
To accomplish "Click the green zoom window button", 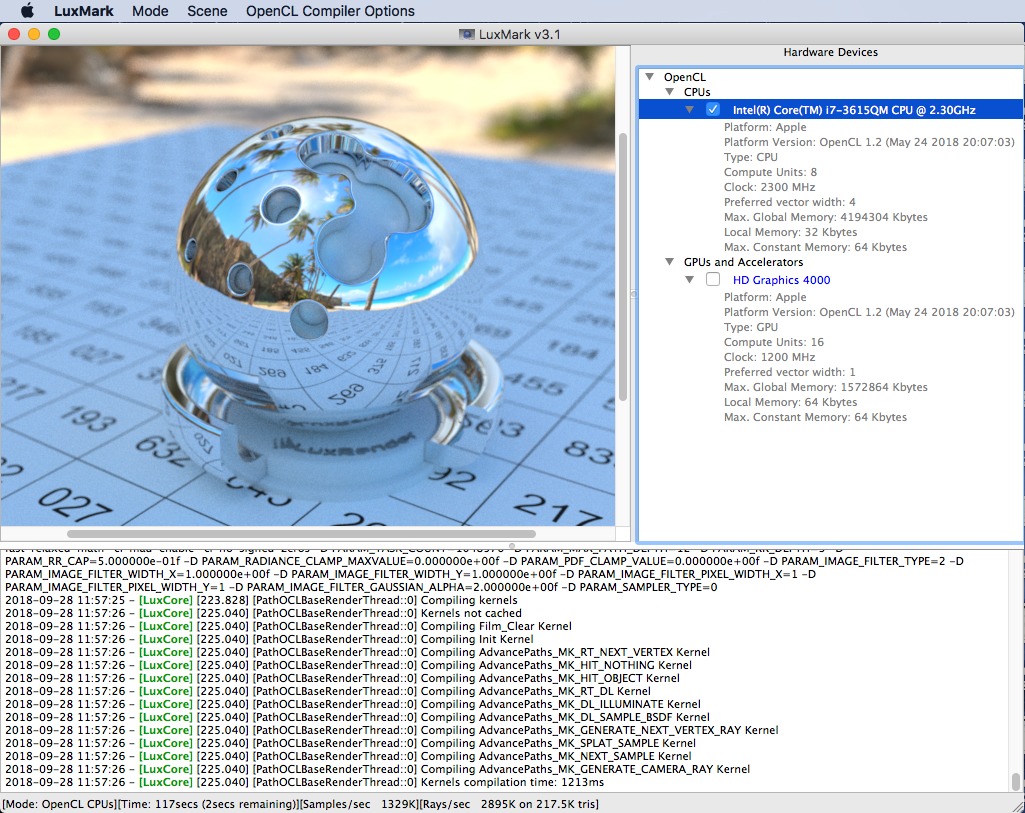I will (x=54, y=34).
